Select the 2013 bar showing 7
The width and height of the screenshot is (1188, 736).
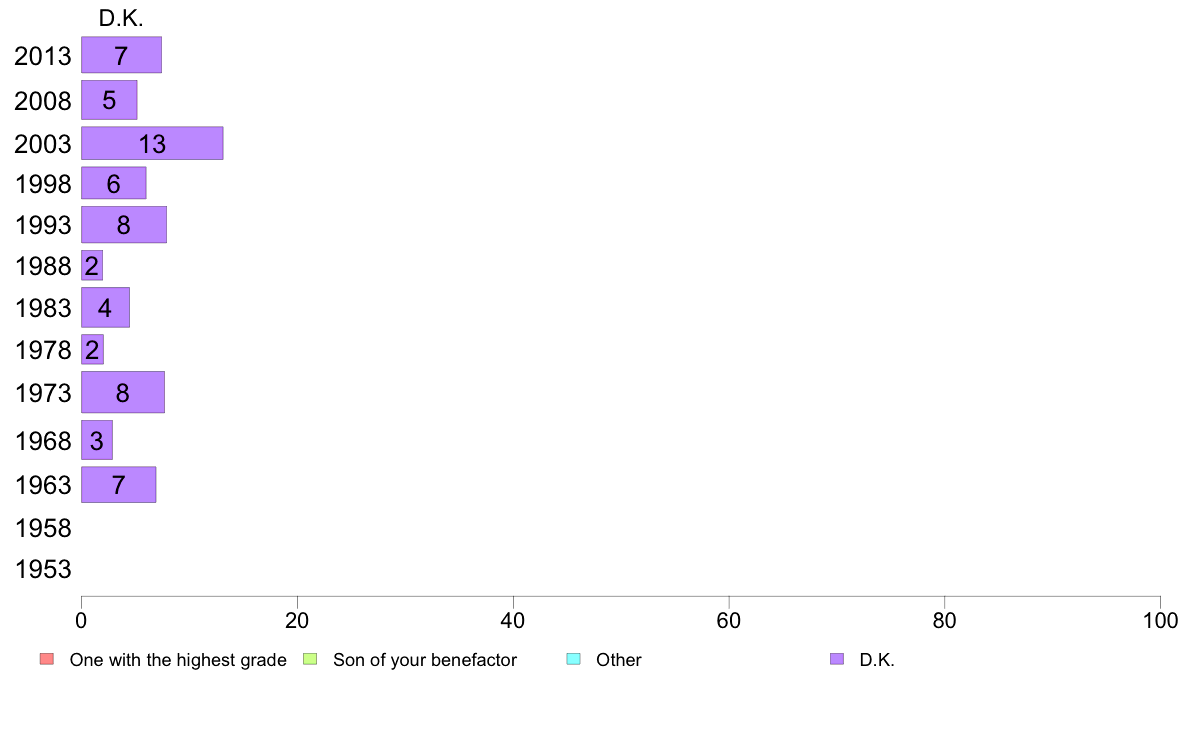point(121,55)
